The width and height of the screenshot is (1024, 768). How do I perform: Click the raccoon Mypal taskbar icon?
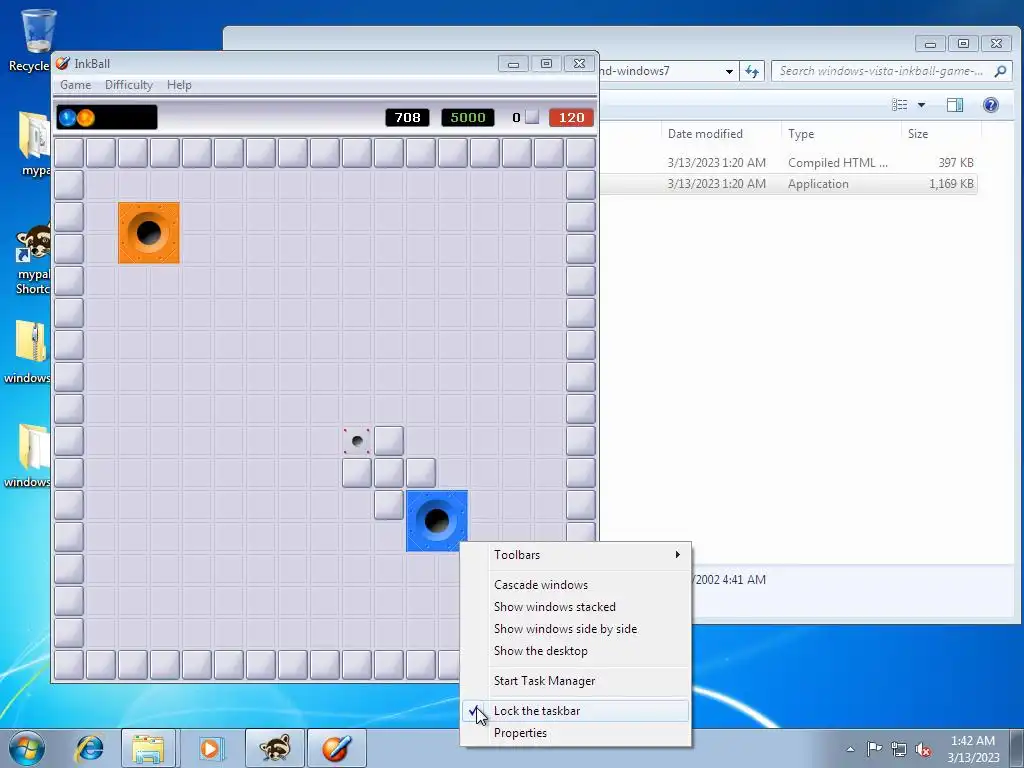click(275, 748)
